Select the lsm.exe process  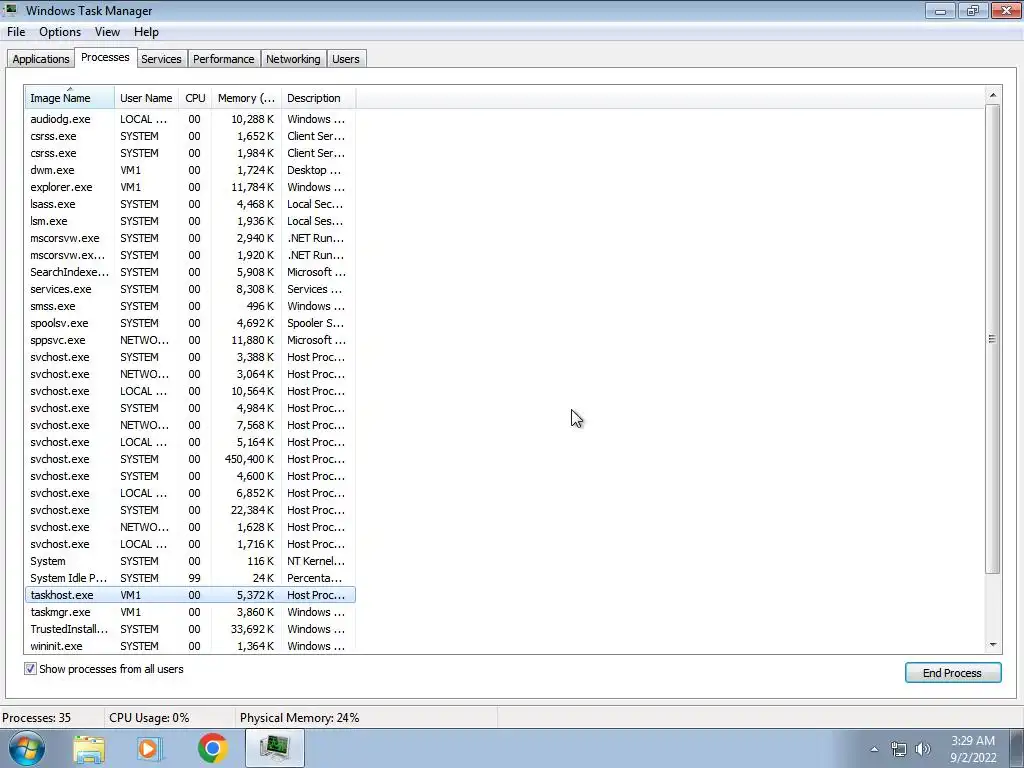[190, 221]
